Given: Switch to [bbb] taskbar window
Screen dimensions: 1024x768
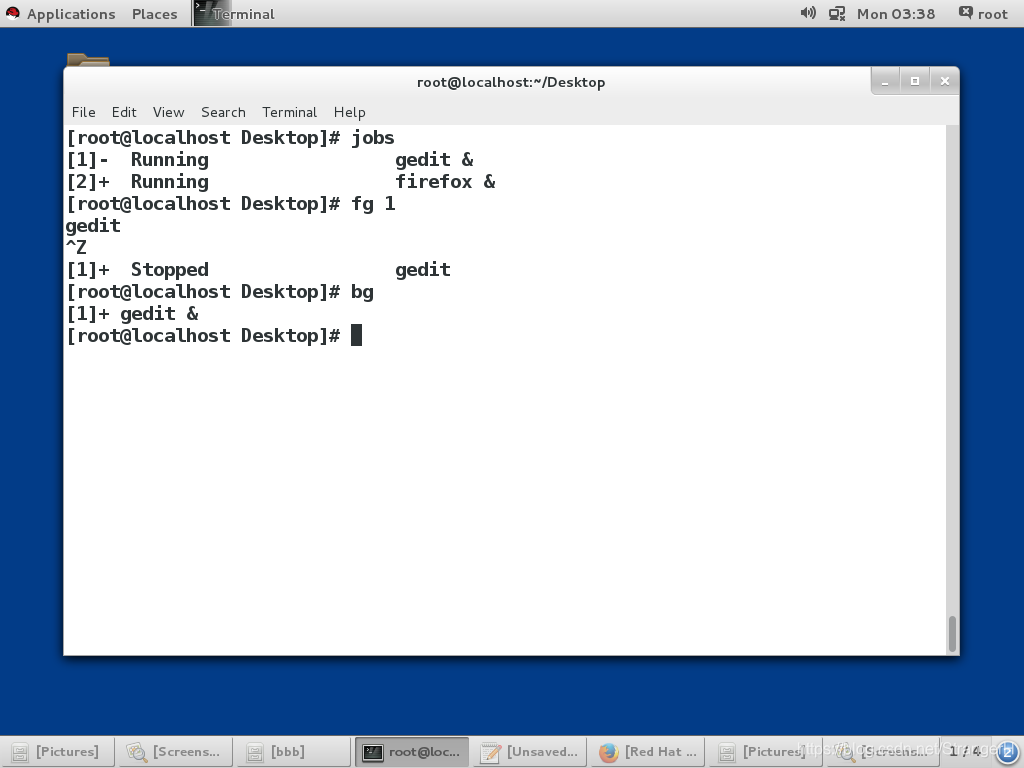Looking at the screenshot, I should pyautogui.click(x=292, y=752).
